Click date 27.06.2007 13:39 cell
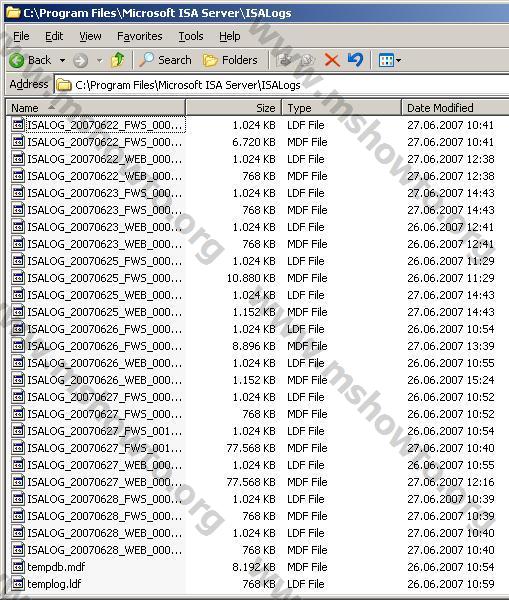The height and width of the screenshot is (600, 509). coord(451,346)
